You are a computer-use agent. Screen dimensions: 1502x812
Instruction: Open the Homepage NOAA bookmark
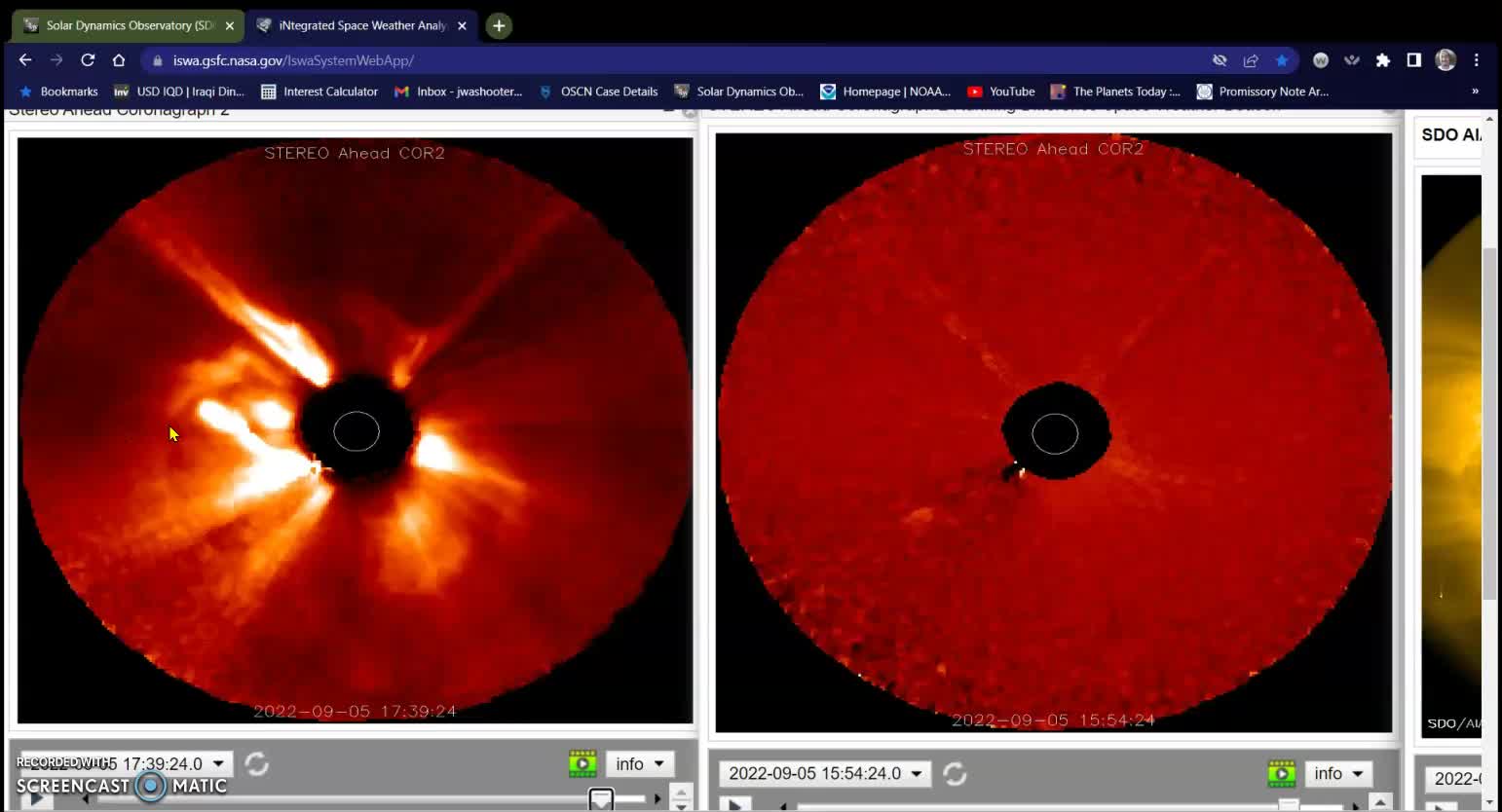tap(885, 92)
